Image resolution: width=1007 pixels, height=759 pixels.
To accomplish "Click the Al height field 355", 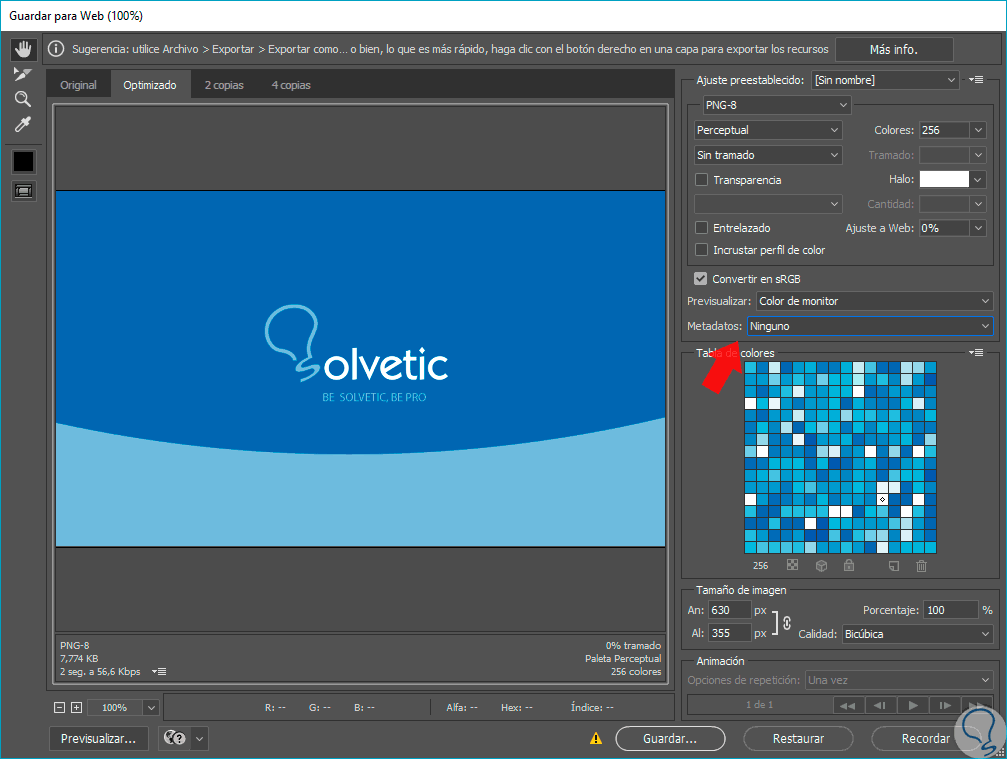I will coord(730,633).
